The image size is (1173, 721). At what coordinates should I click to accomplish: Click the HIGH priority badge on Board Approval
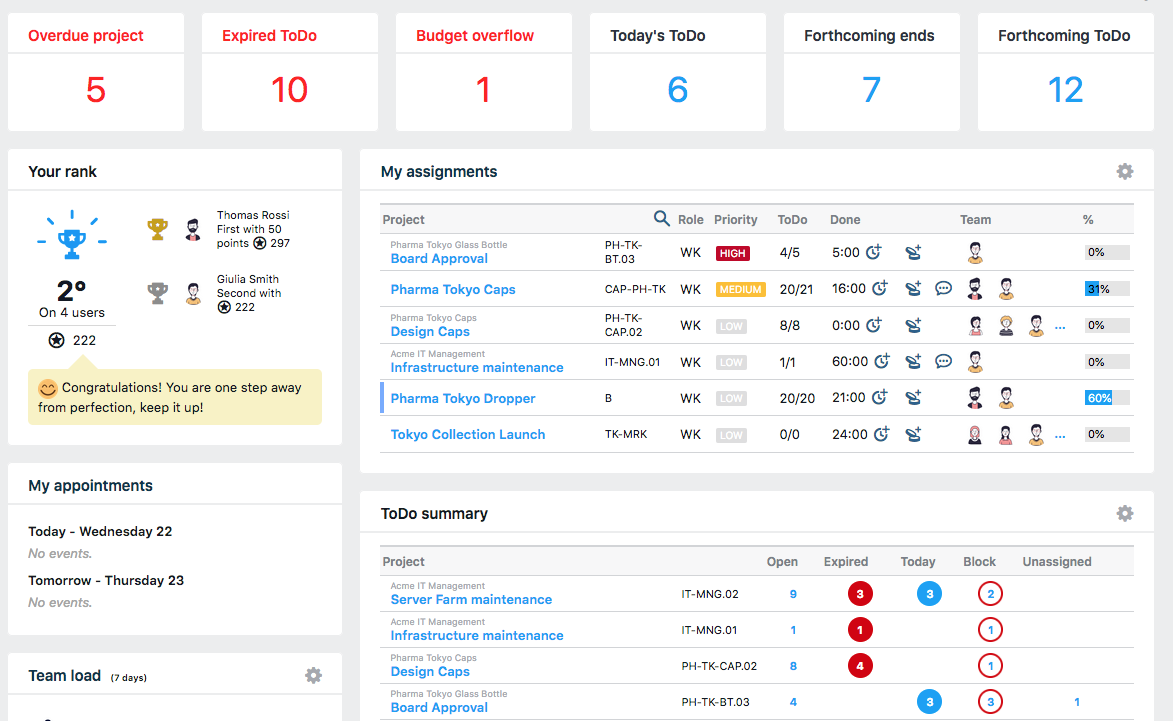733,253
